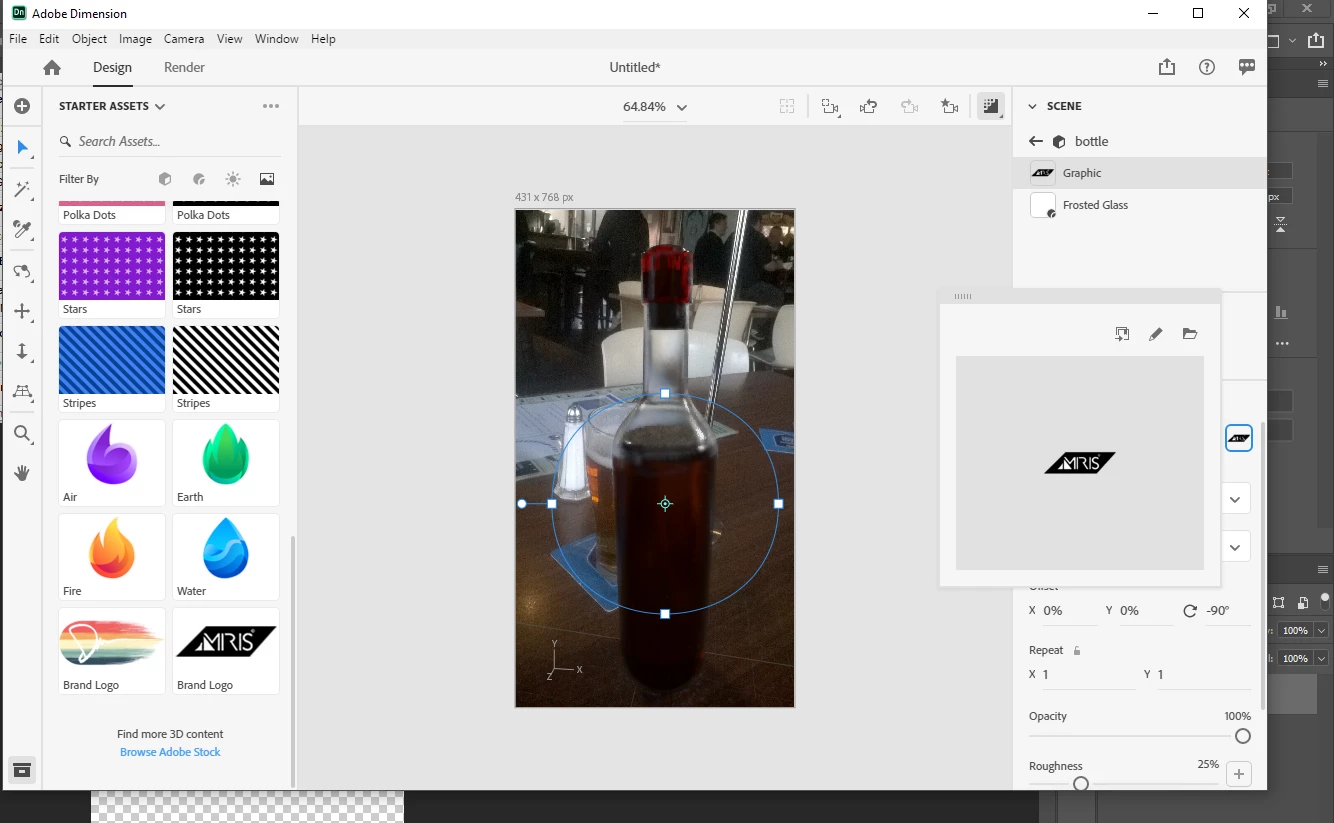Select the Dolly camera tool
This screenshot has width=1334, height=823.
coord(23,351)
